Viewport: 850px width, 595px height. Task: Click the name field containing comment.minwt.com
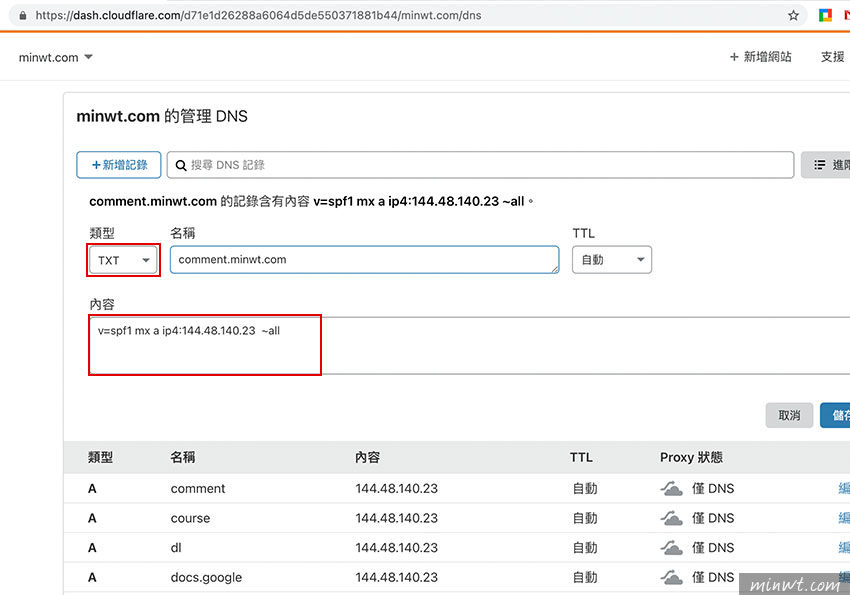click(x=364, y=260)
